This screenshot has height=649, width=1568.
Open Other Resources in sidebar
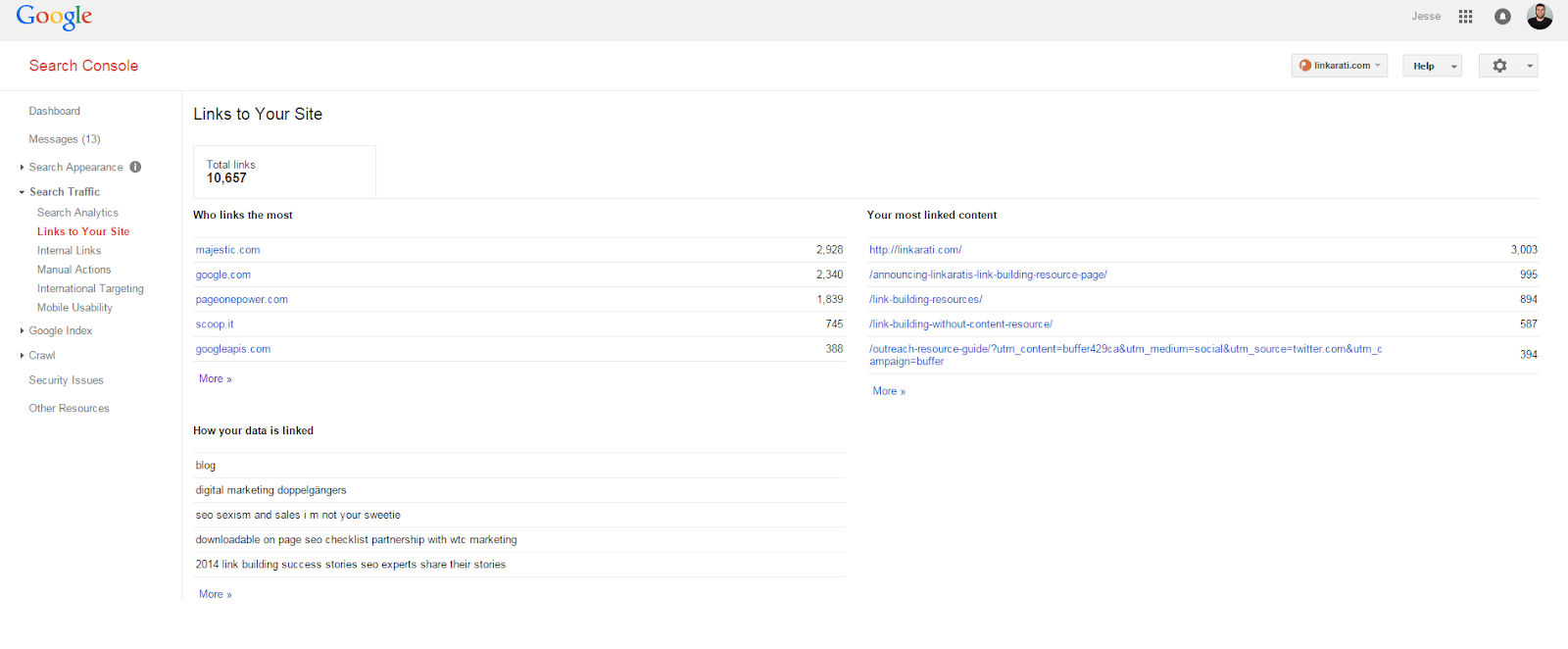pos(69,409)
